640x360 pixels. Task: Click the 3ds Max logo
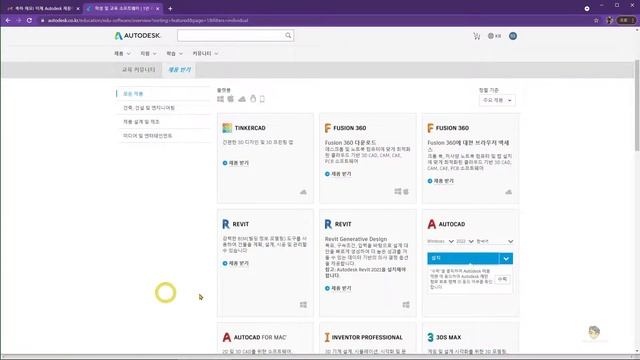[x=430, y=337]
